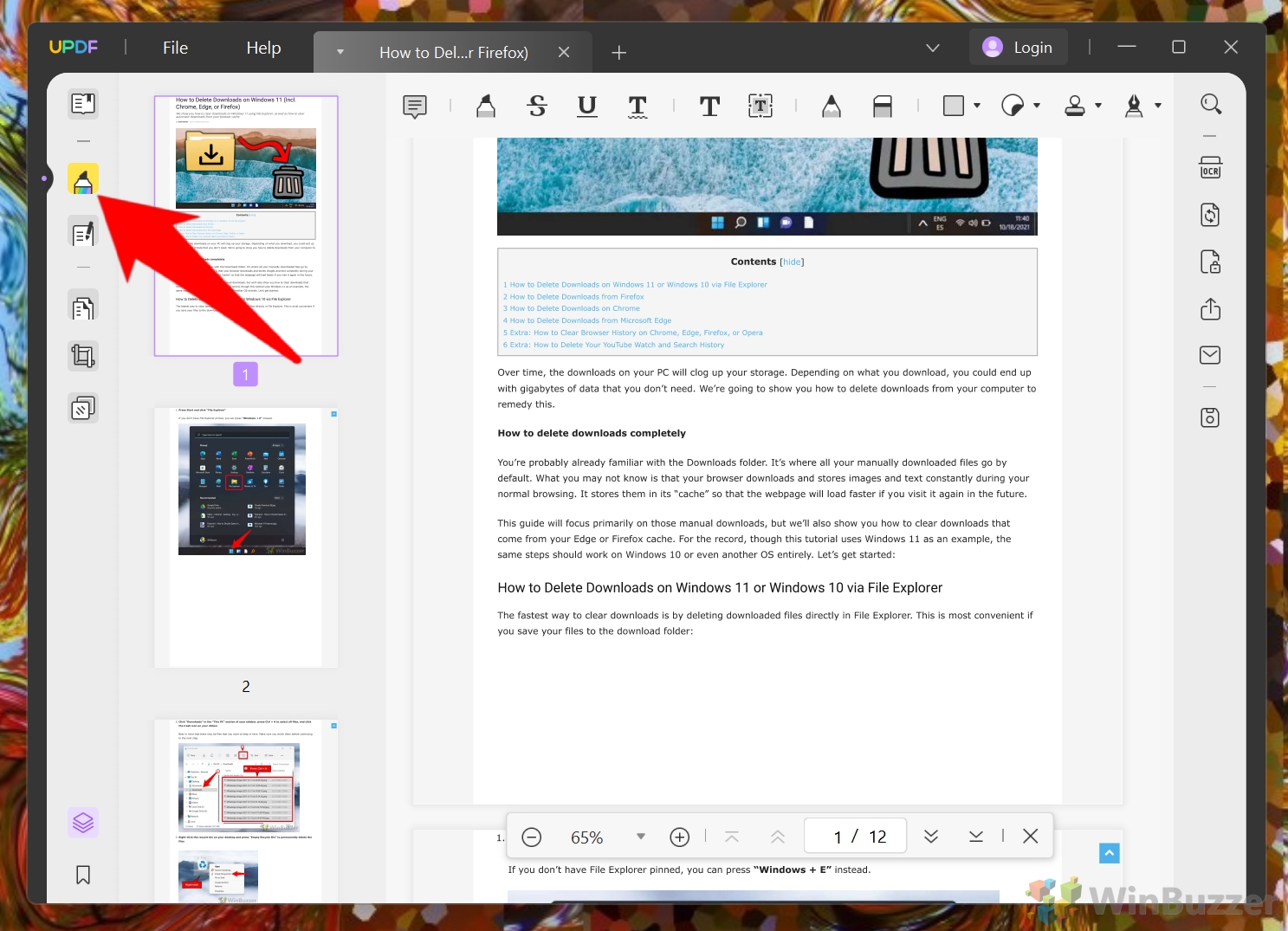Jump to the last page
The width and height of the screenshot is (1288, 931).
(976, 837)
